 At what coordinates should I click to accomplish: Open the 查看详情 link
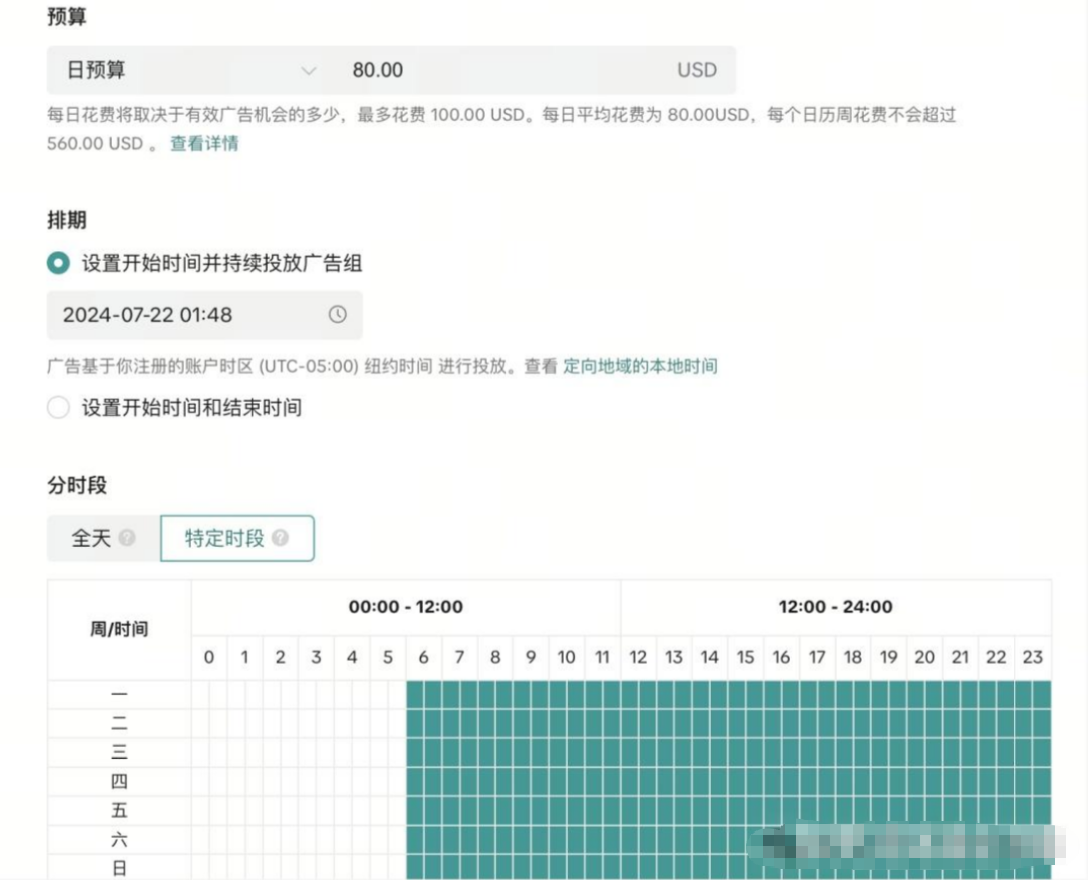tap(203, 143)
